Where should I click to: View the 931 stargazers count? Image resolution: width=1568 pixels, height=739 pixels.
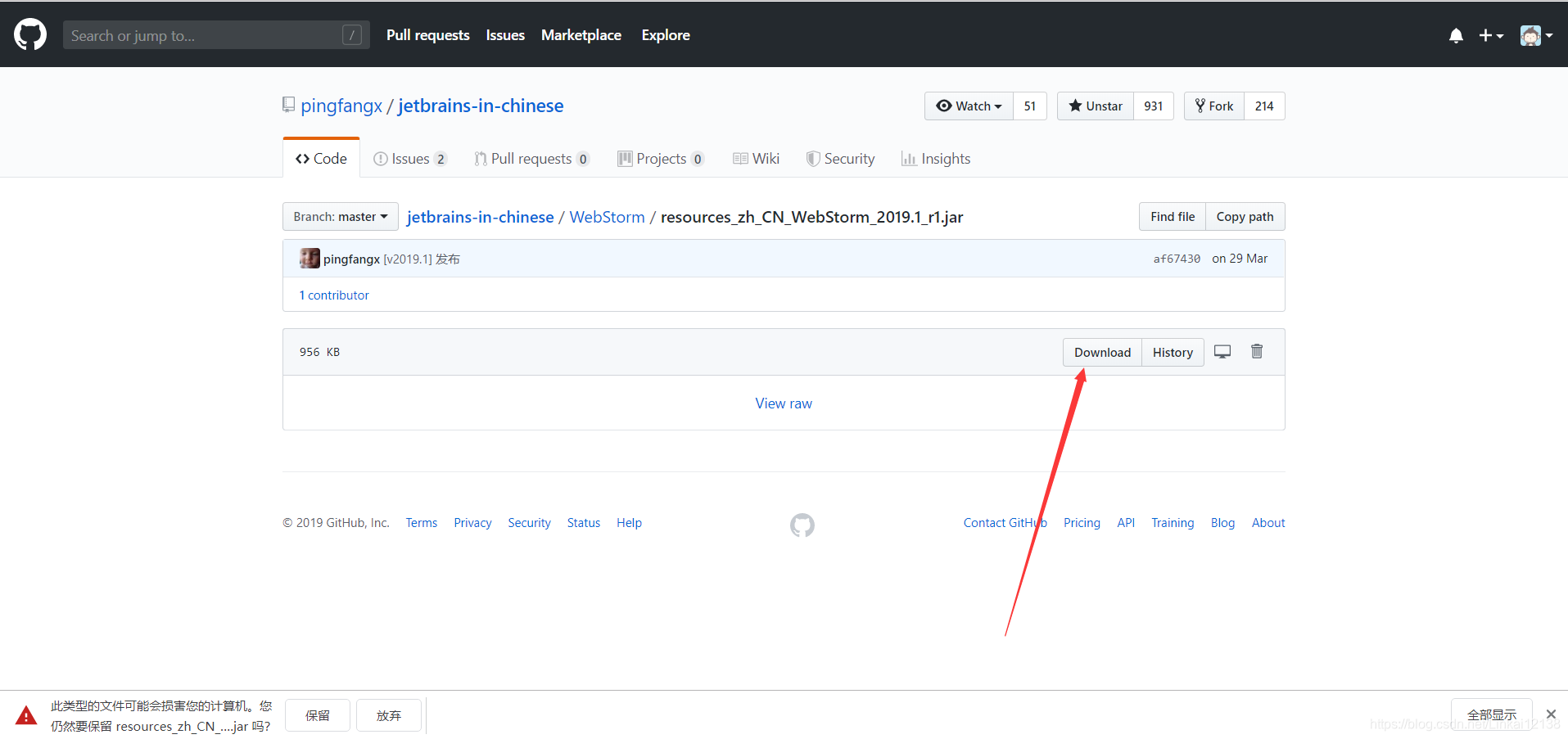coord(1154,106)
